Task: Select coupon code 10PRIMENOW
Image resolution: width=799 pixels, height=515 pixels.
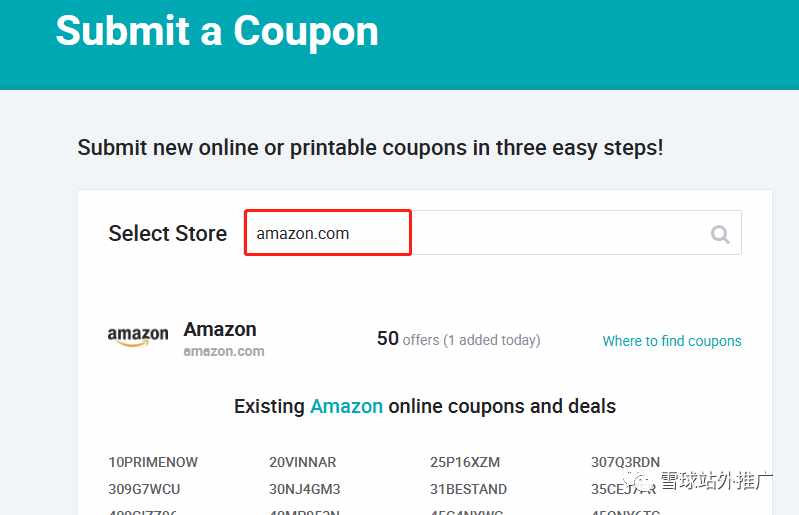Action: click(x=153, y=462)
